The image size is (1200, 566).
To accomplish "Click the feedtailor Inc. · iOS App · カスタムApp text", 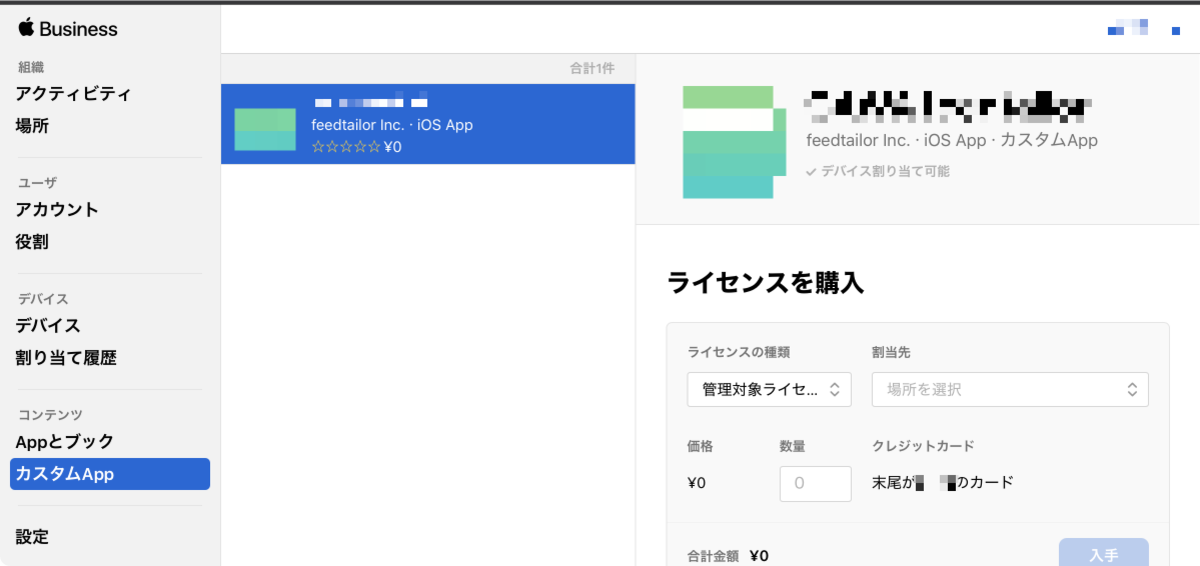I will tap(952, 141).
